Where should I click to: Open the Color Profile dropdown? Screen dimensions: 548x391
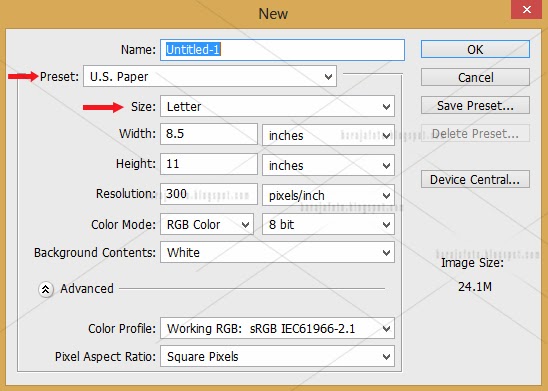(277, 328)
